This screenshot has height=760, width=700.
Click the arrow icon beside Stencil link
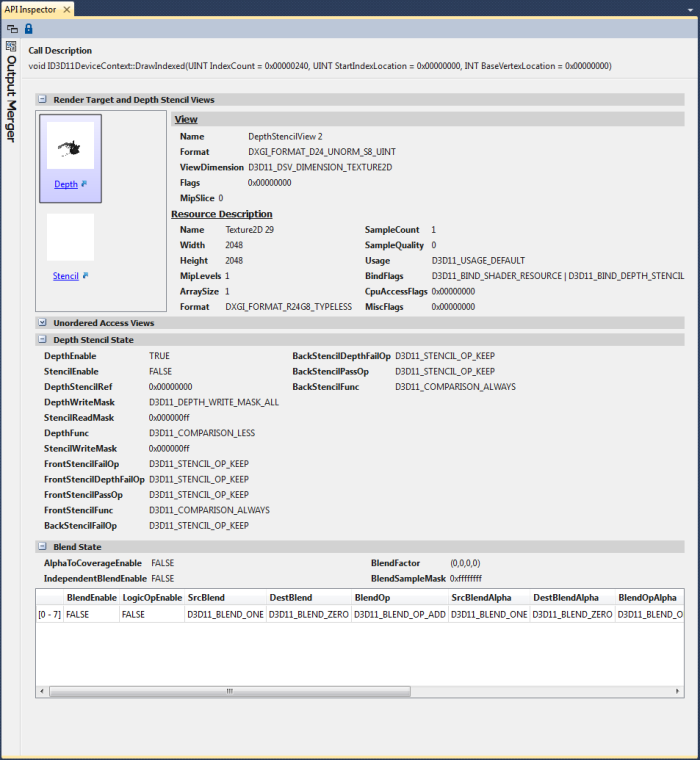[86, 276]
